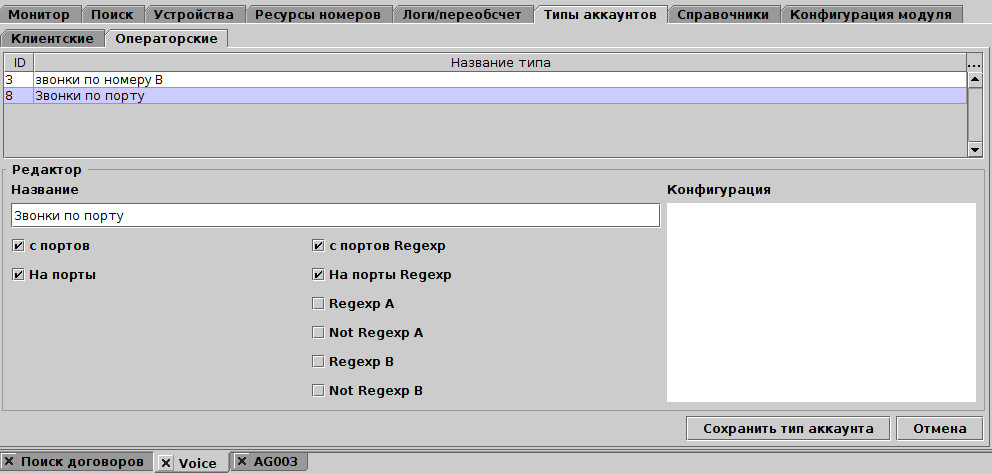Open the Ресурсы номеров tab

tap(317, 15)
